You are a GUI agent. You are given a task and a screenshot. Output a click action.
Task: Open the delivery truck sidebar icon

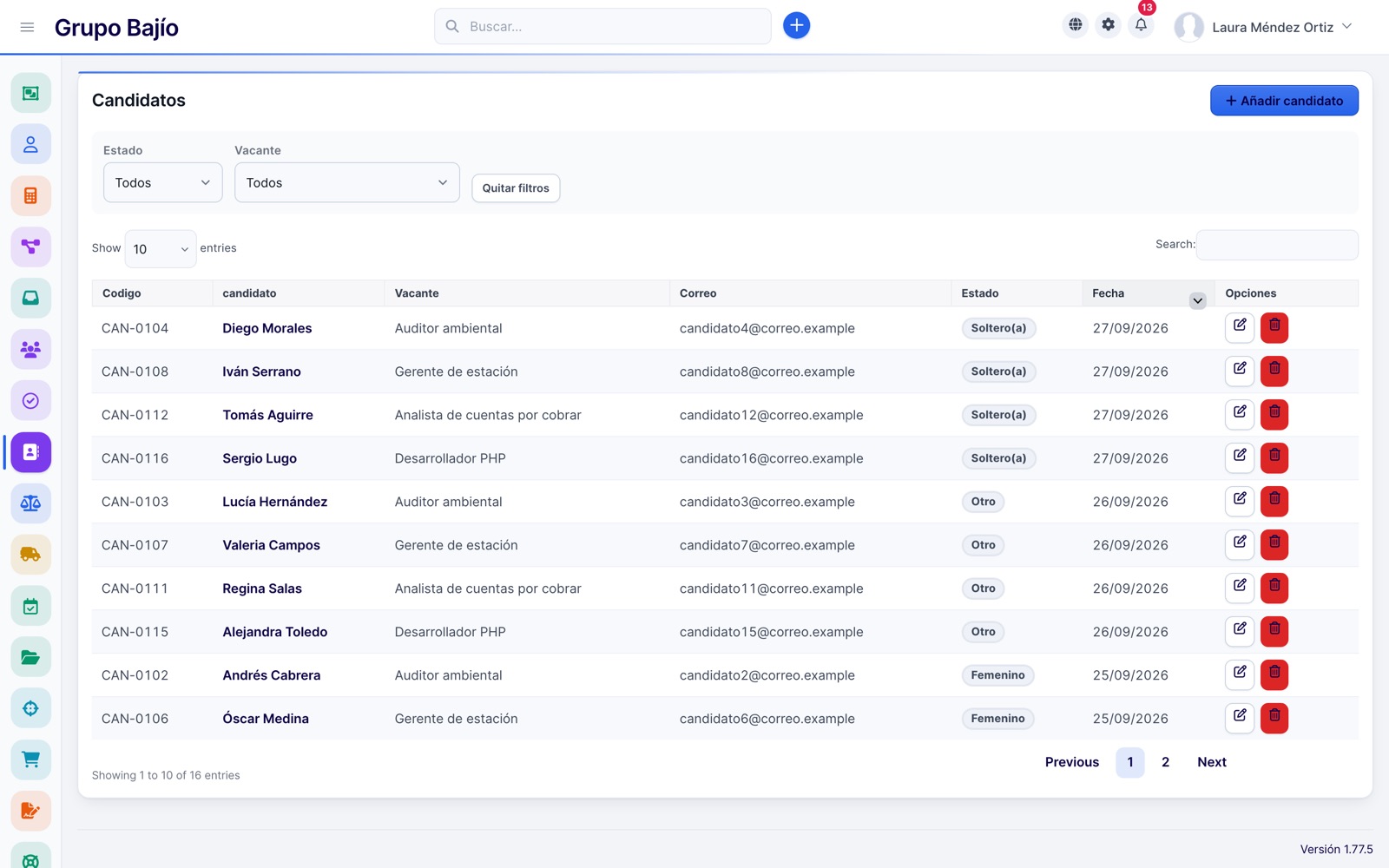point(30,554)
